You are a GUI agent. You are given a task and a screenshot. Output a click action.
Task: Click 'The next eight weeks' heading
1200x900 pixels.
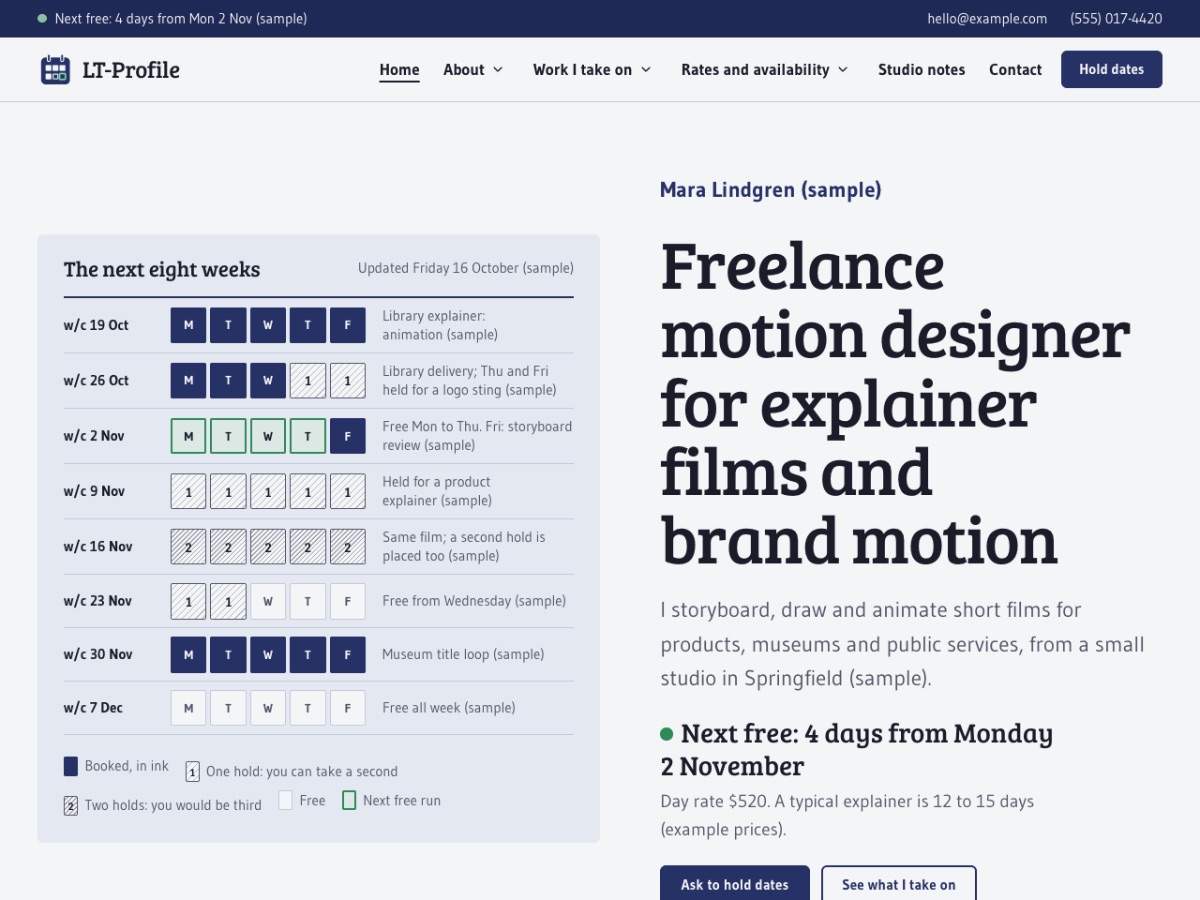(162, 269)
